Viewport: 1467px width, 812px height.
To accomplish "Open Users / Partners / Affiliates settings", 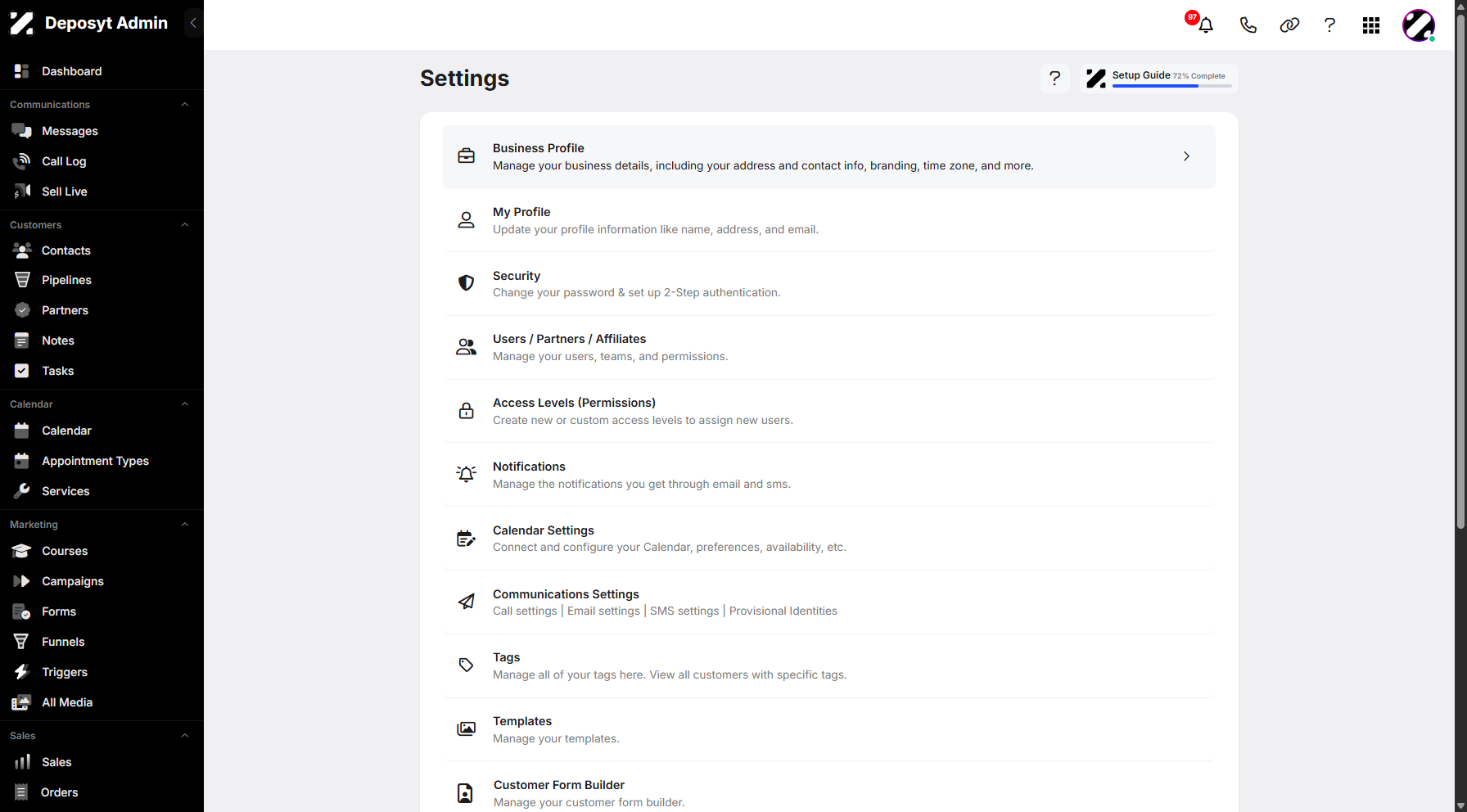I will pos(829,347).
